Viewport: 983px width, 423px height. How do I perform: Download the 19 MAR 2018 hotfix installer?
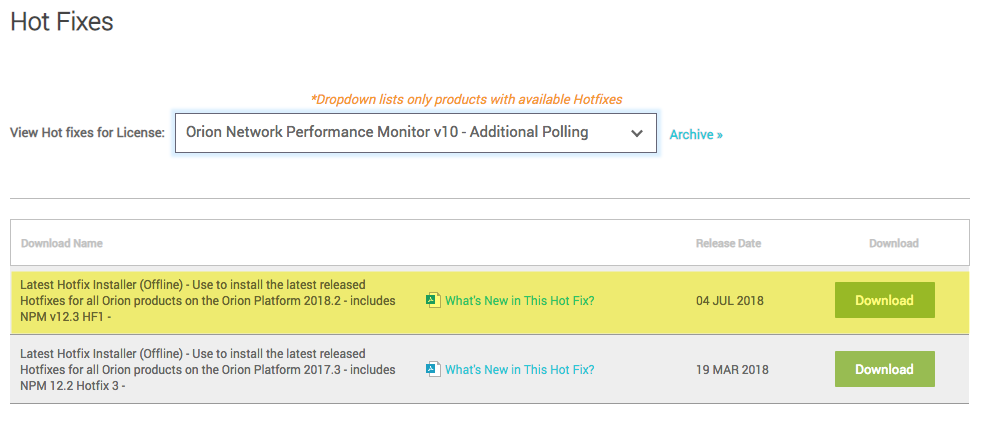pos(884,369)
